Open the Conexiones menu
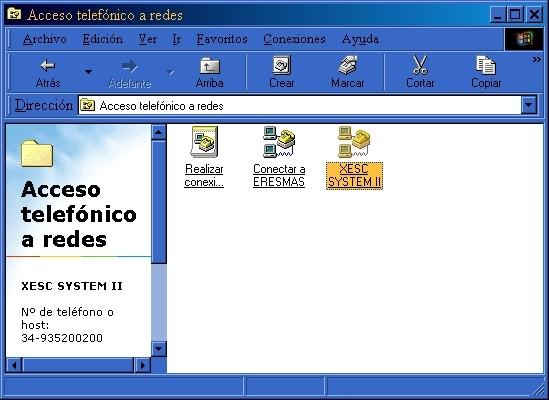Viewport: 549px width, 400px height. [294, 39]
